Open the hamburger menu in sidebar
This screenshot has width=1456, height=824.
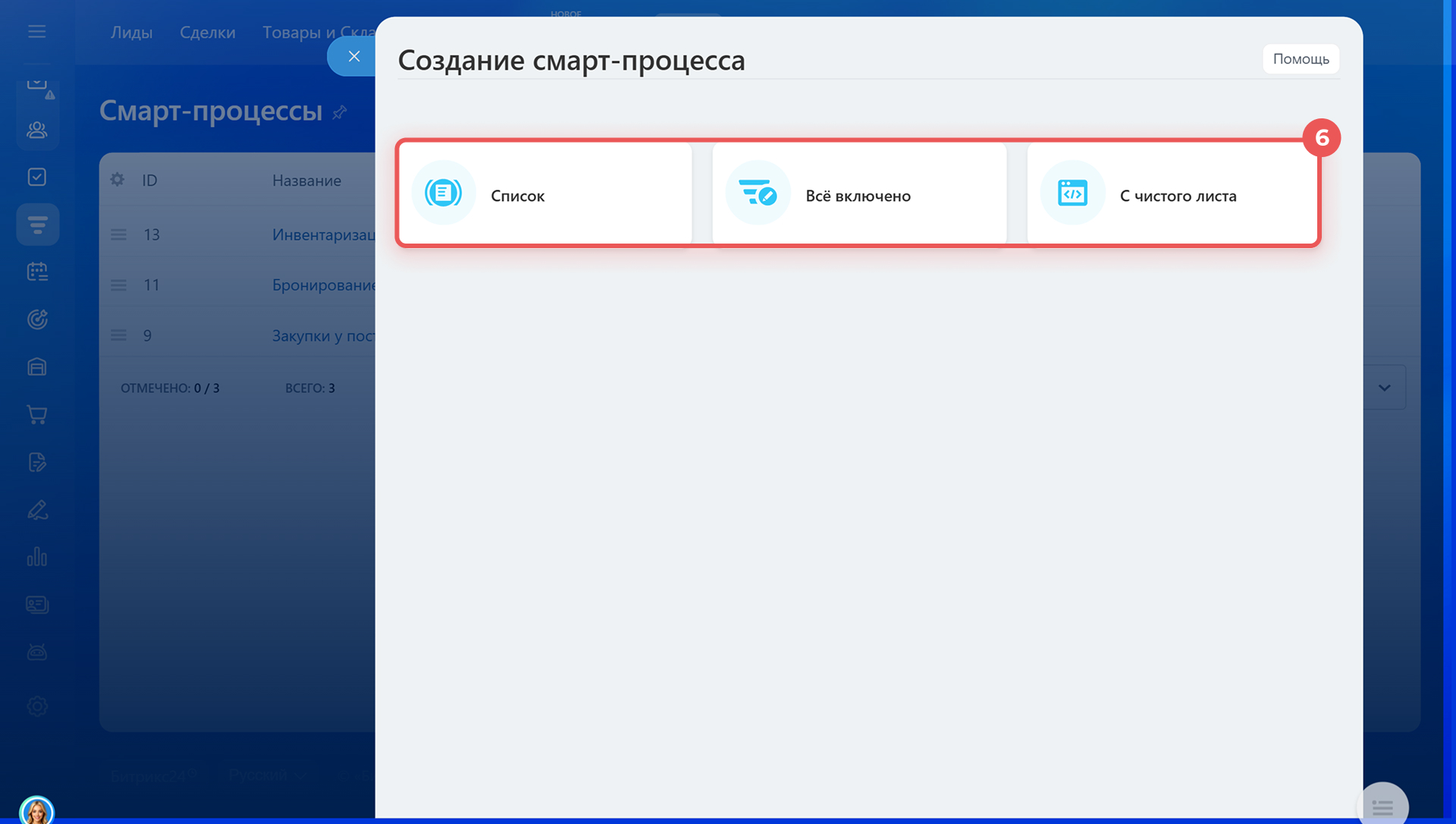(36, 32)
